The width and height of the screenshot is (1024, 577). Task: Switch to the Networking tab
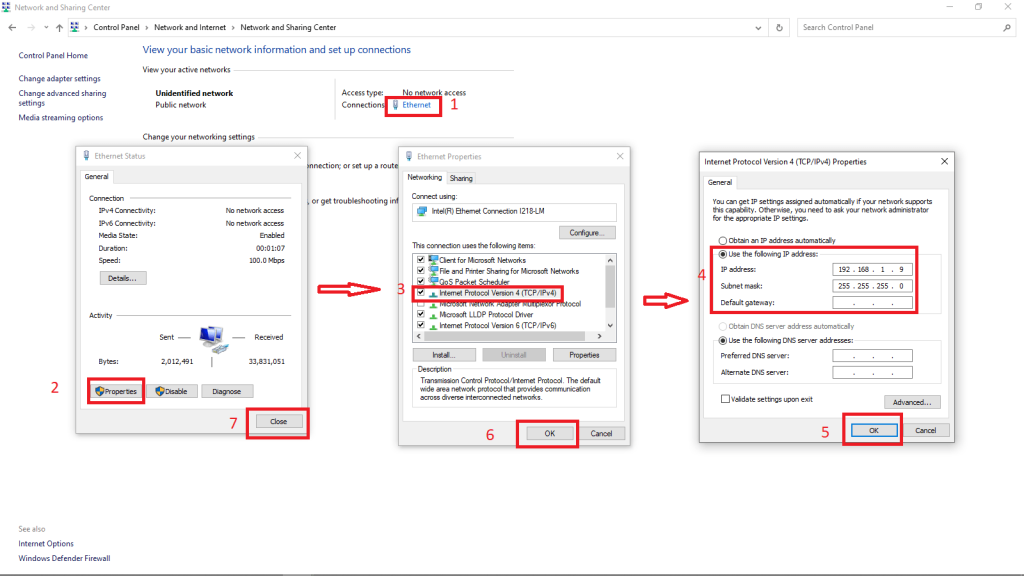(x=424, y=178)
